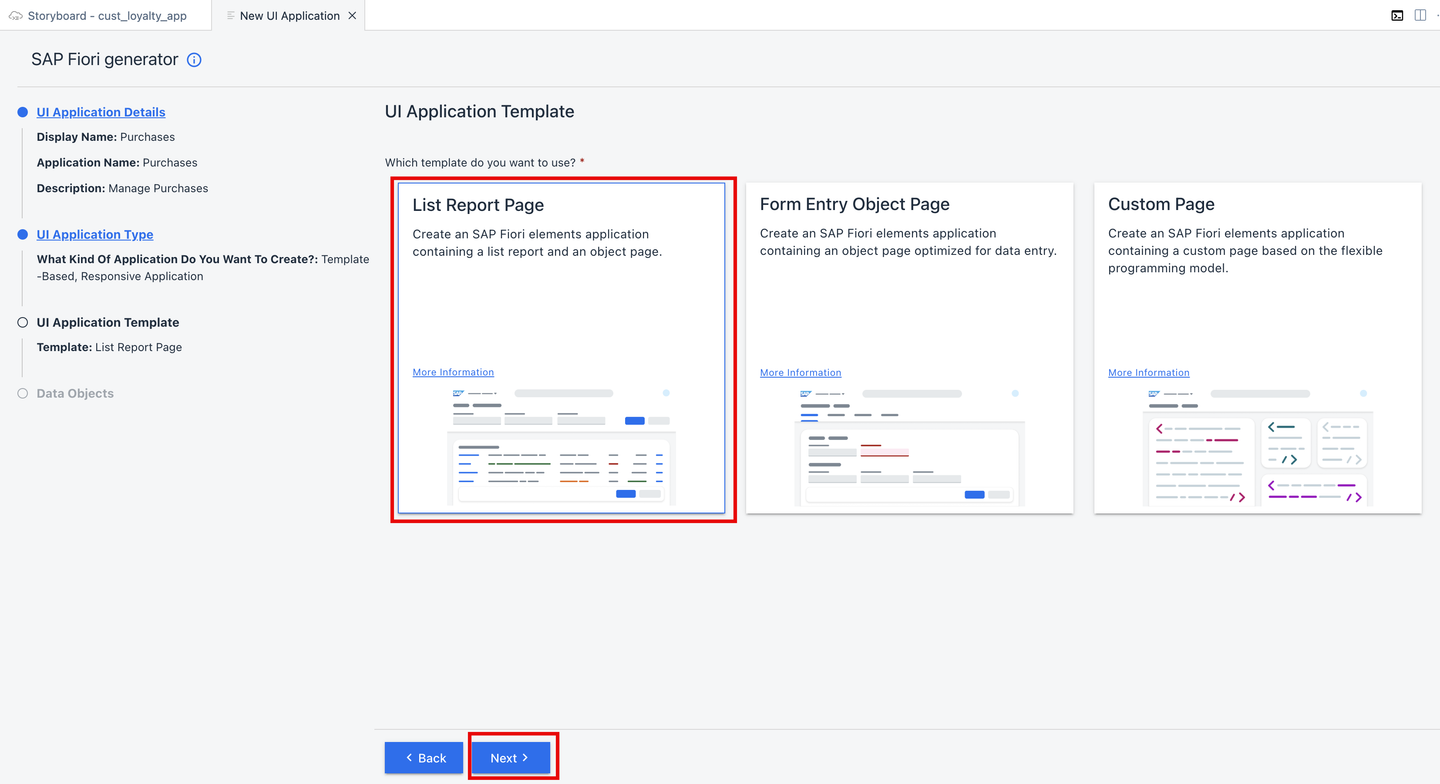
Task: Close the New UI Application tab
Action: tap(352, 16)
